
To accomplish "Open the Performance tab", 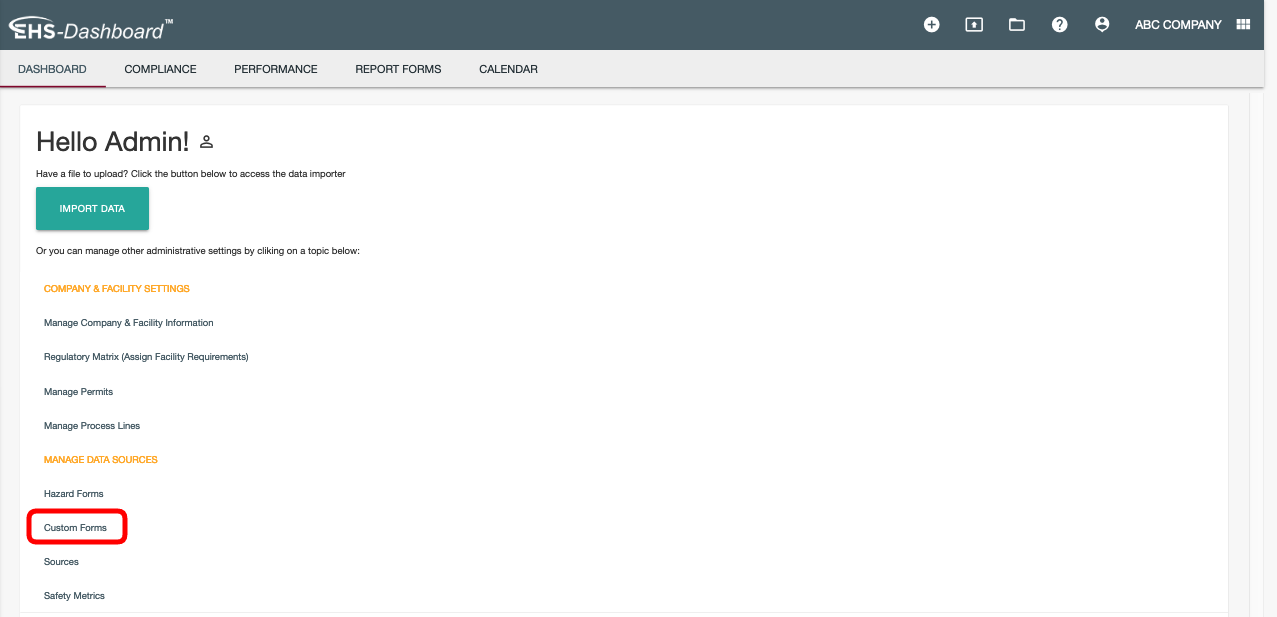I will pyautogui.click(x=275, y=69).
